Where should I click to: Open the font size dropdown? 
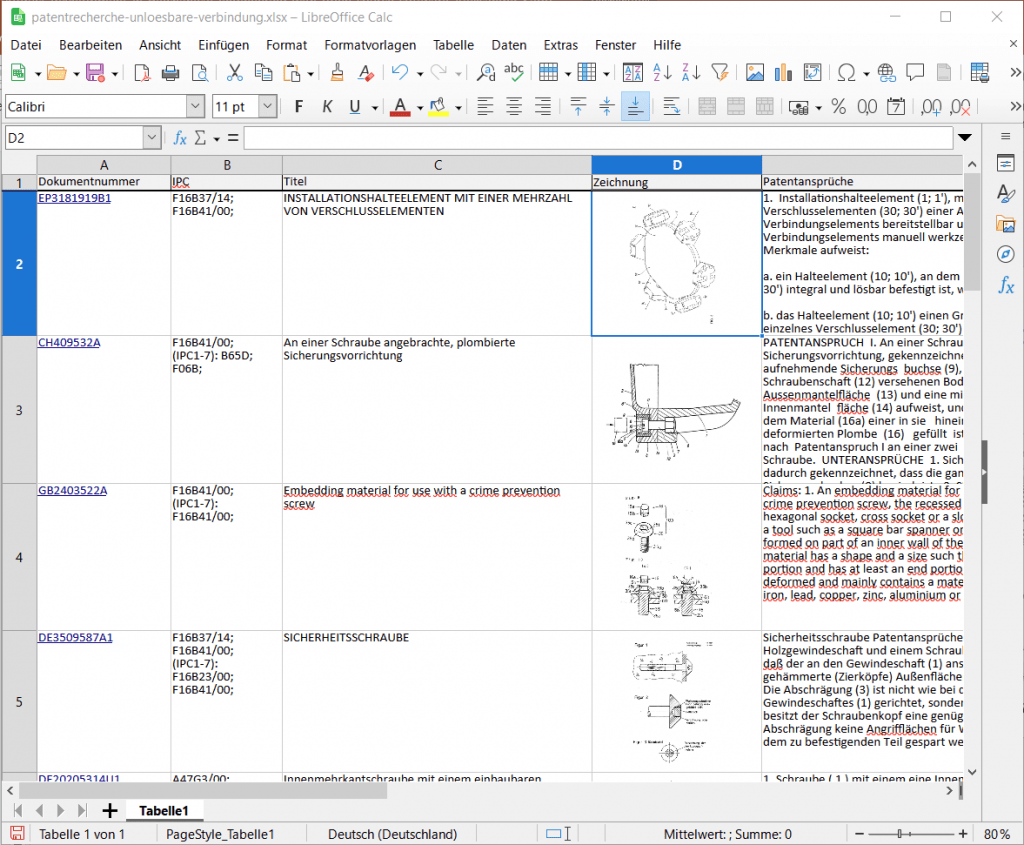click(x=267, y=107)
